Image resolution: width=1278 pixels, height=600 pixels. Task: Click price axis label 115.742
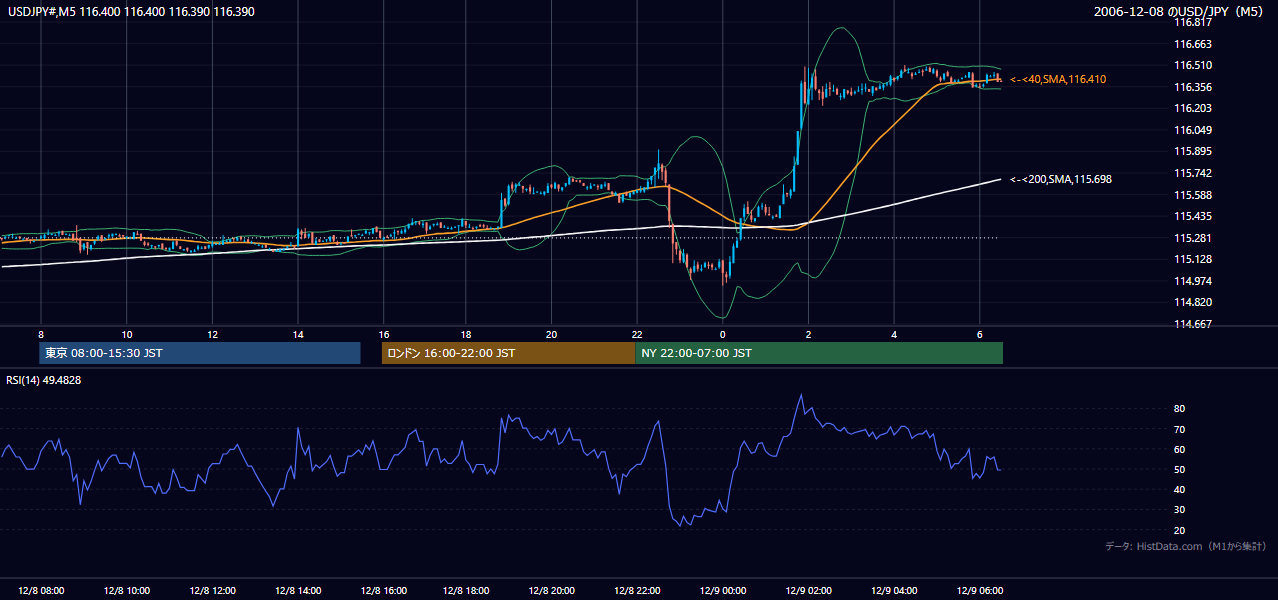1193,173
